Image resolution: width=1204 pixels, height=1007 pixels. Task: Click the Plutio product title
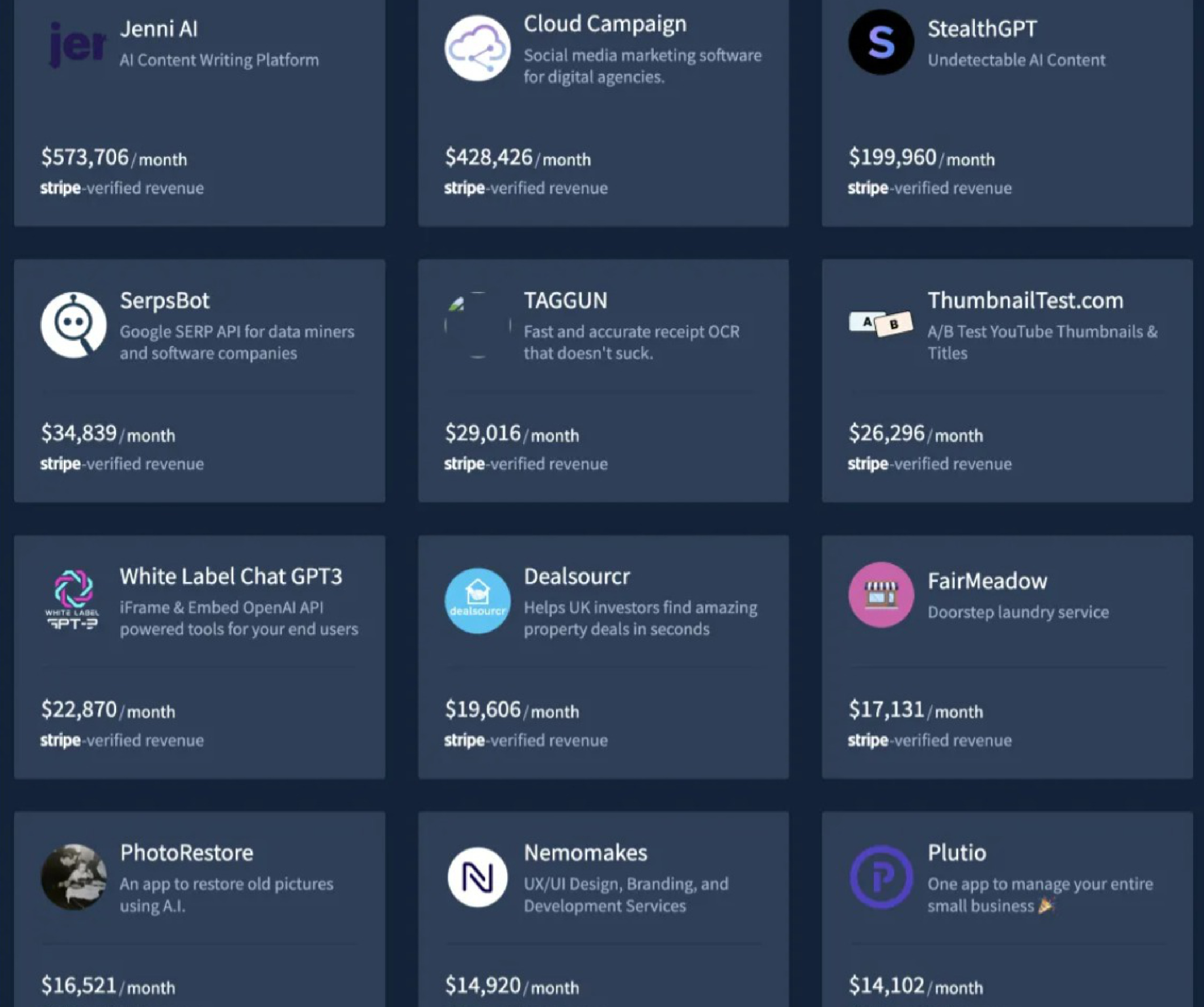(956, 853)
